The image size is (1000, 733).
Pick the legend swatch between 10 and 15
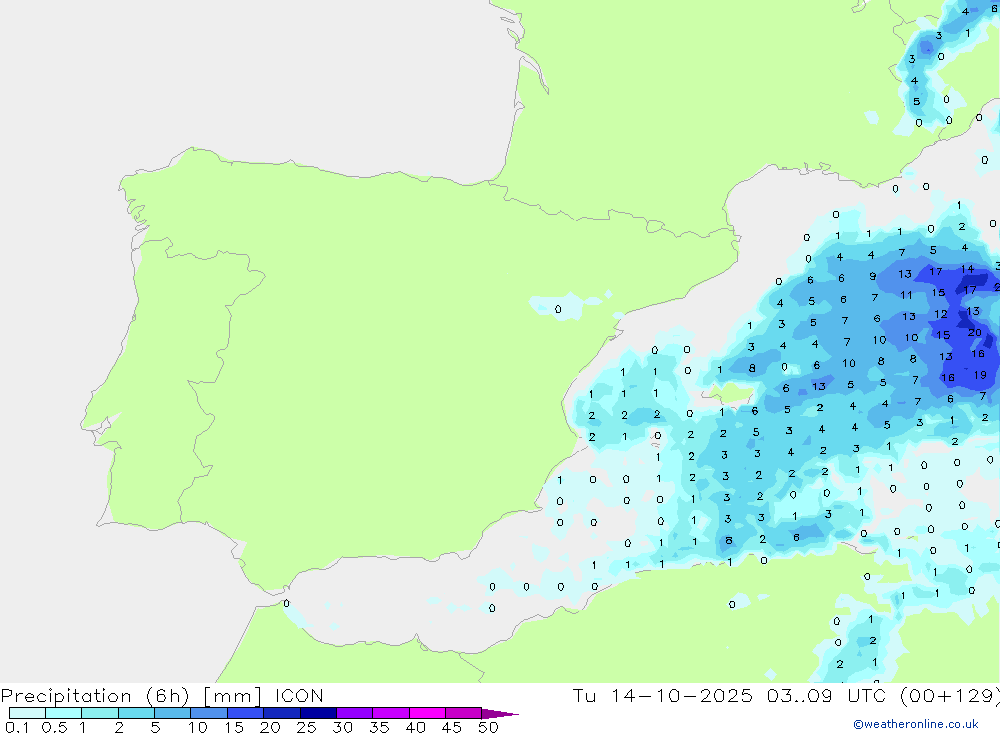pos(209,713)
